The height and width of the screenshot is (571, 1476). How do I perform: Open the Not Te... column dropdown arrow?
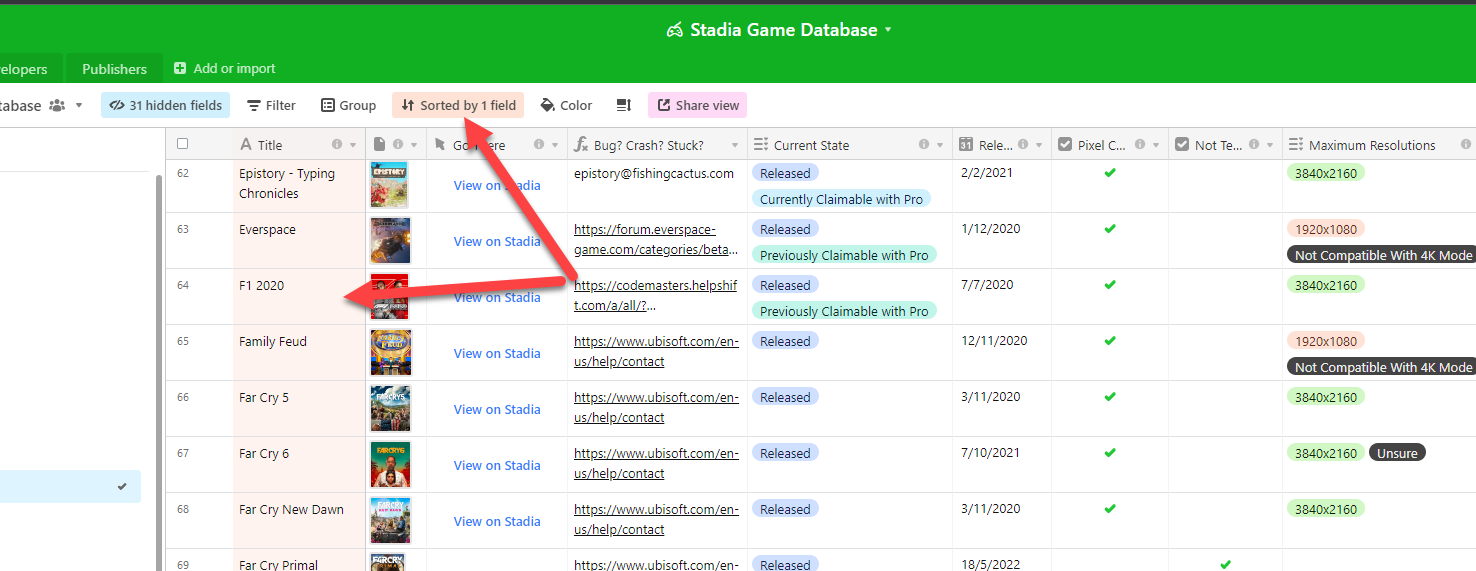(x=1272, y=145)
